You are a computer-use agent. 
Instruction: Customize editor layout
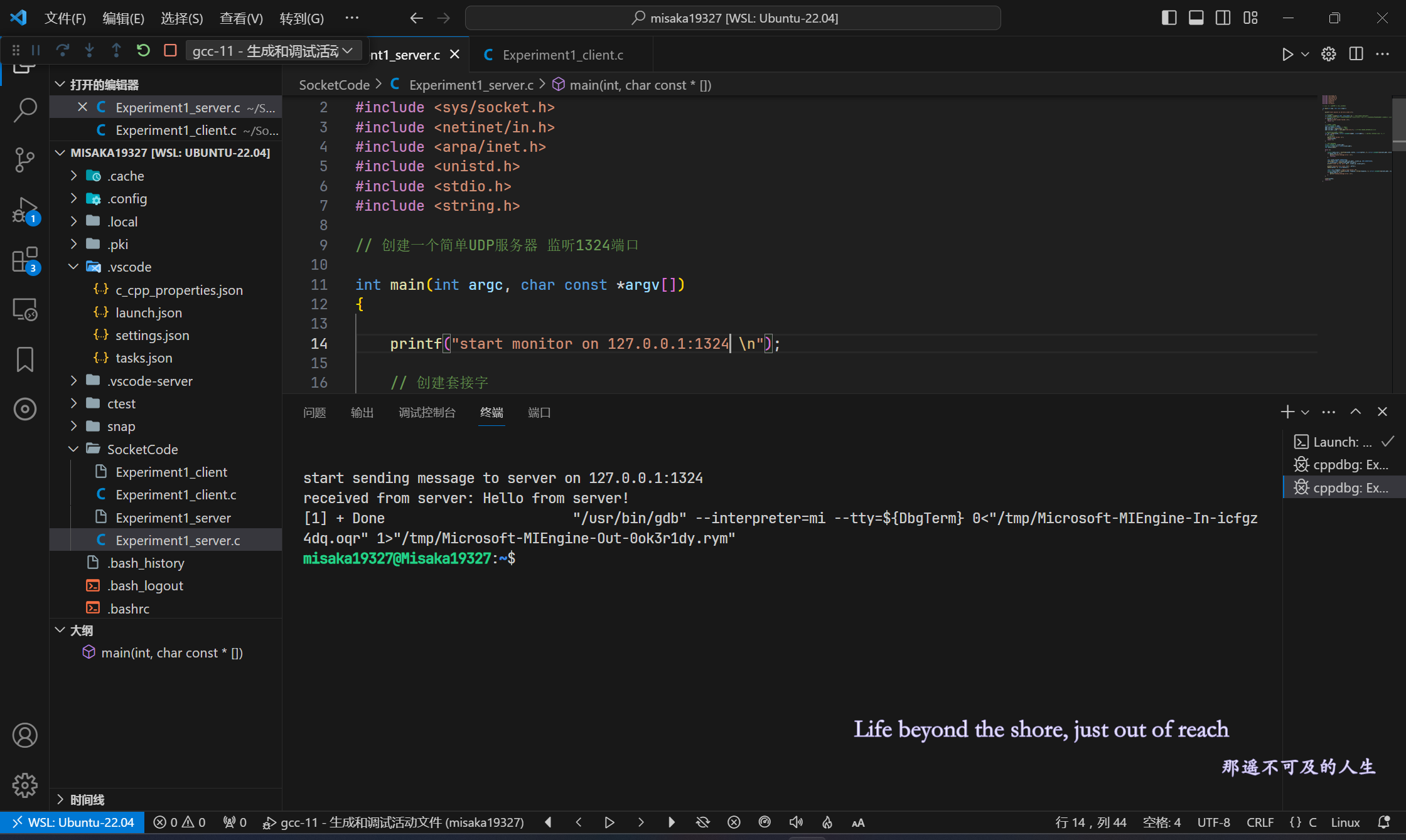1250,18
